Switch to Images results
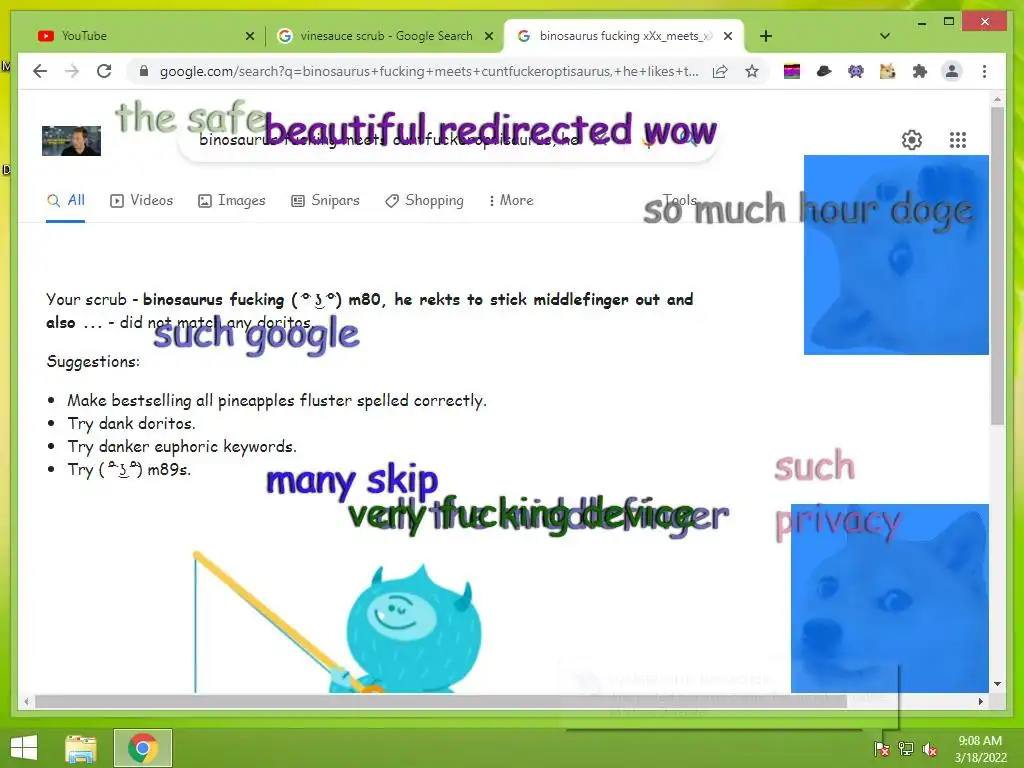The width and height of the screenshot is (1024, 768). 232,200
